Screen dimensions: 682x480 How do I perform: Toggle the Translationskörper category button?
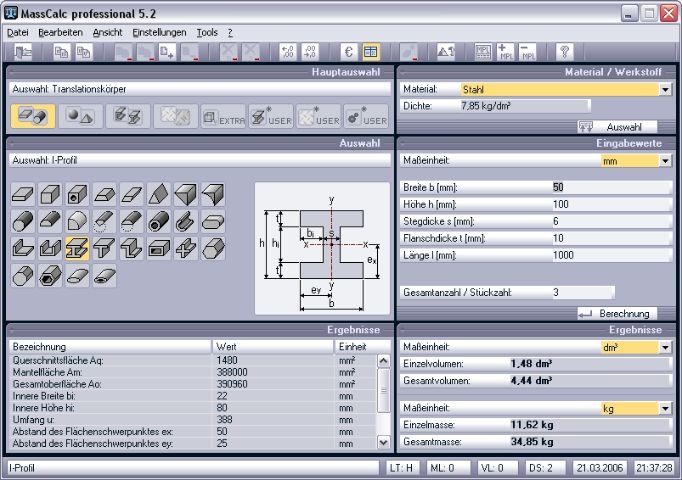pos(33,117)
